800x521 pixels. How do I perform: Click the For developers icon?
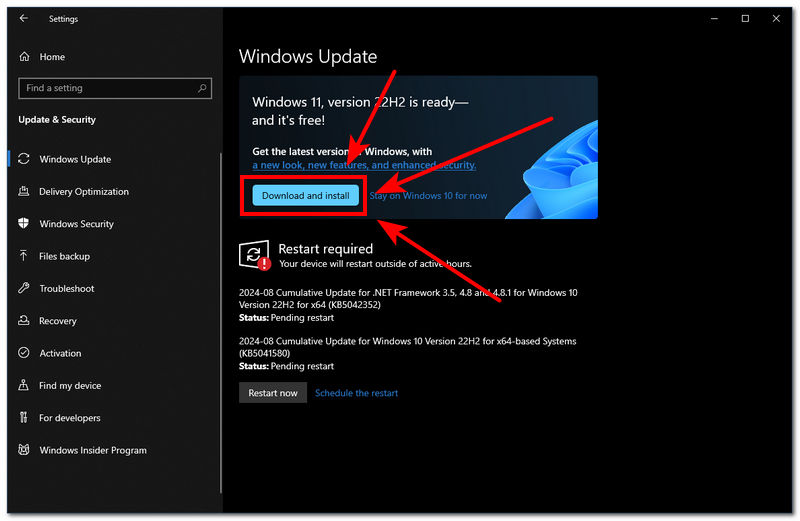tap(23, 417)
